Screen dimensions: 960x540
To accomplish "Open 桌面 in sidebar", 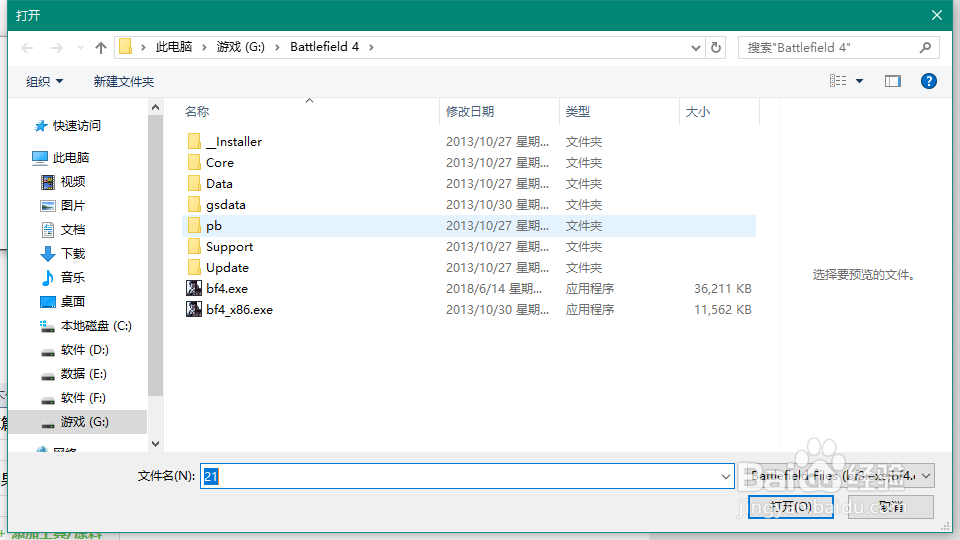I will coord(72,301).
